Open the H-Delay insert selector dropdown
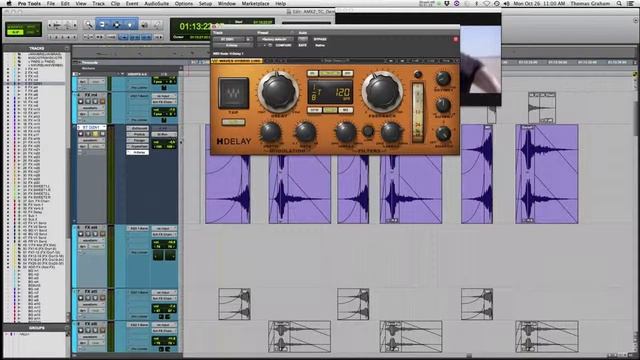The width and height of the screenshot is (640, 360). 233,45
